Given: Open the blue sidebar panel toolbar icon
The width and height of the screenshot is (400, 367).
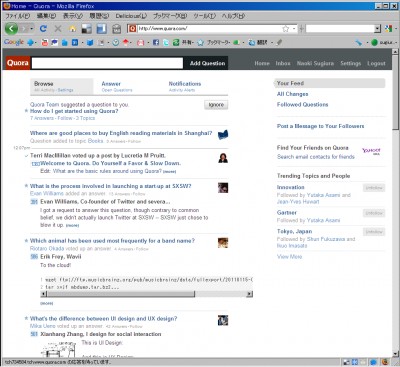Looking at the screenshot, I should click(101, 29).
